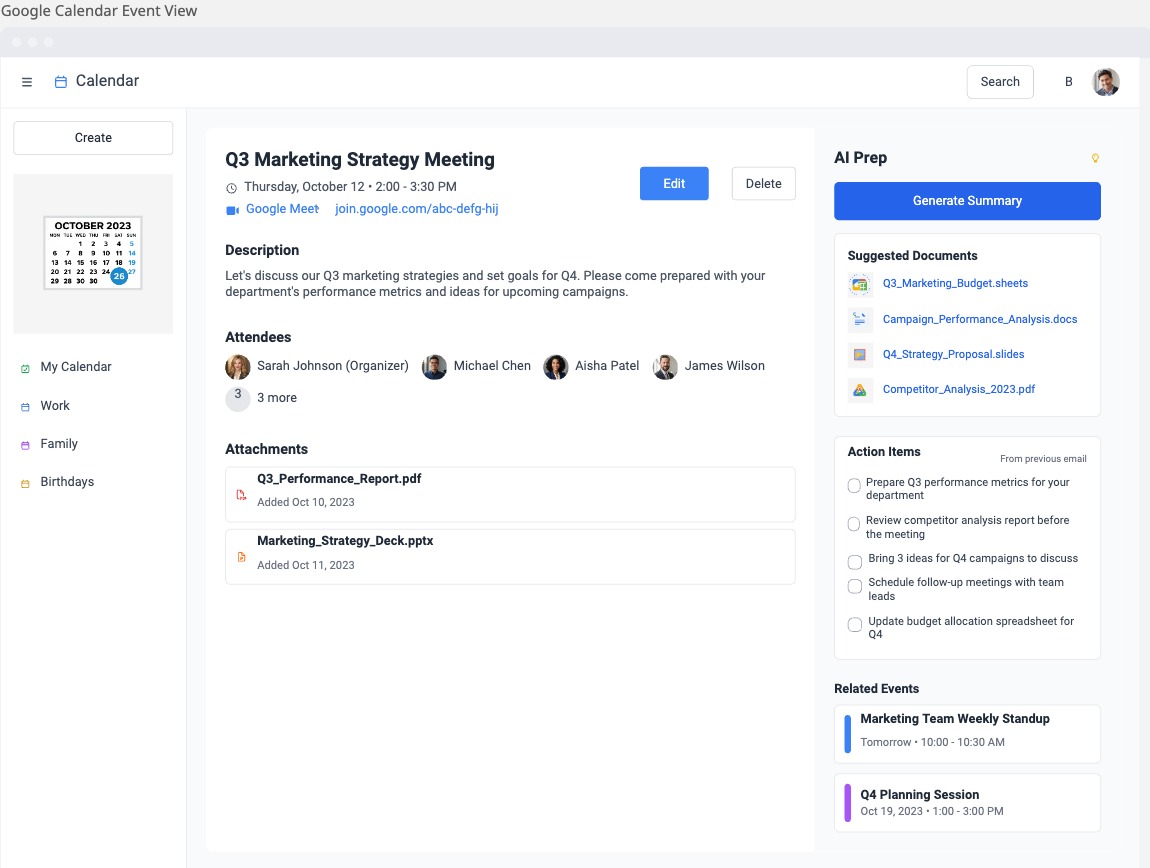Screen dimensions: 1150x868
Task: Expand the 3 more attendees list
Action: (x=261, y=397)
